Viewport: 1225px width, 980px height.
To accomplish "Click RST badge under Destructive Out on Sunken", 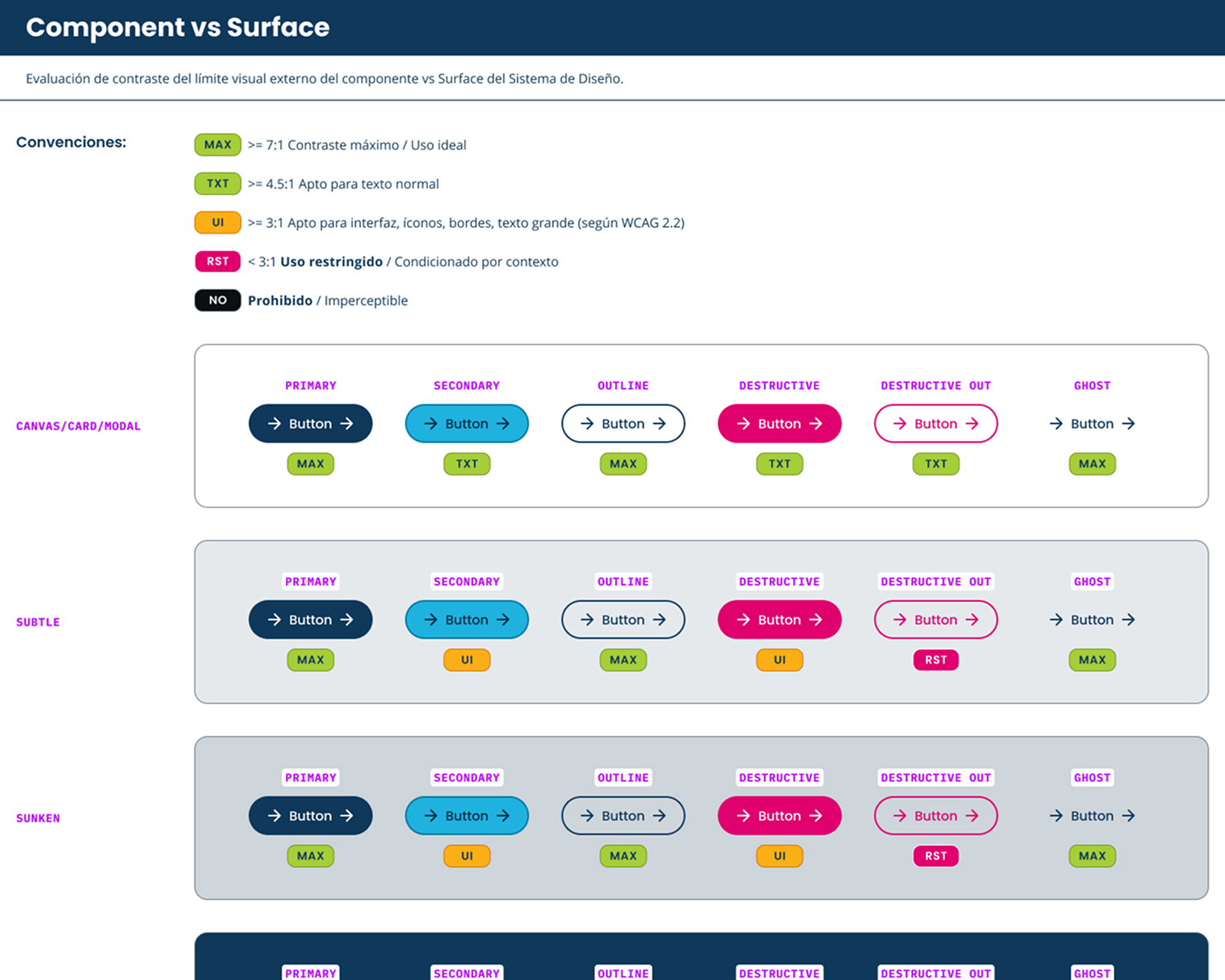I will click(936, 856).
